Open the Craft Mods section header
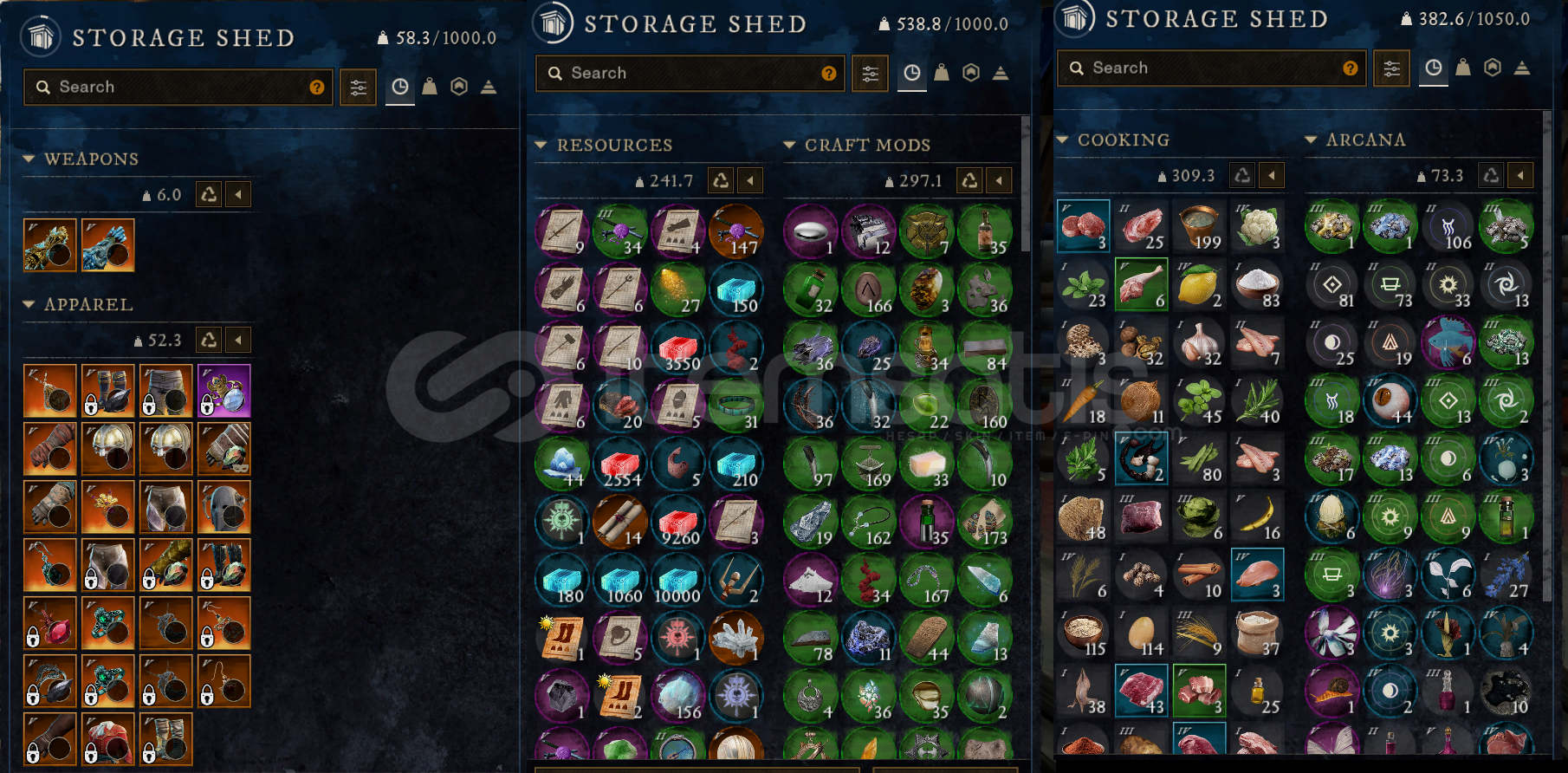 click(867, 145)
